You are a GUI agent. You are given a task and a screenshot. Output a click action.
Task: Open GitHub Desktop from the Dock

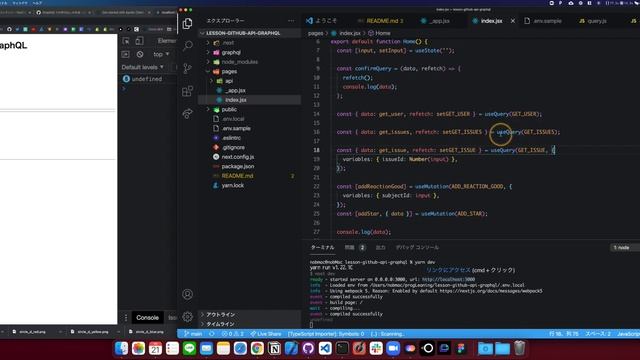coord(308,348)
